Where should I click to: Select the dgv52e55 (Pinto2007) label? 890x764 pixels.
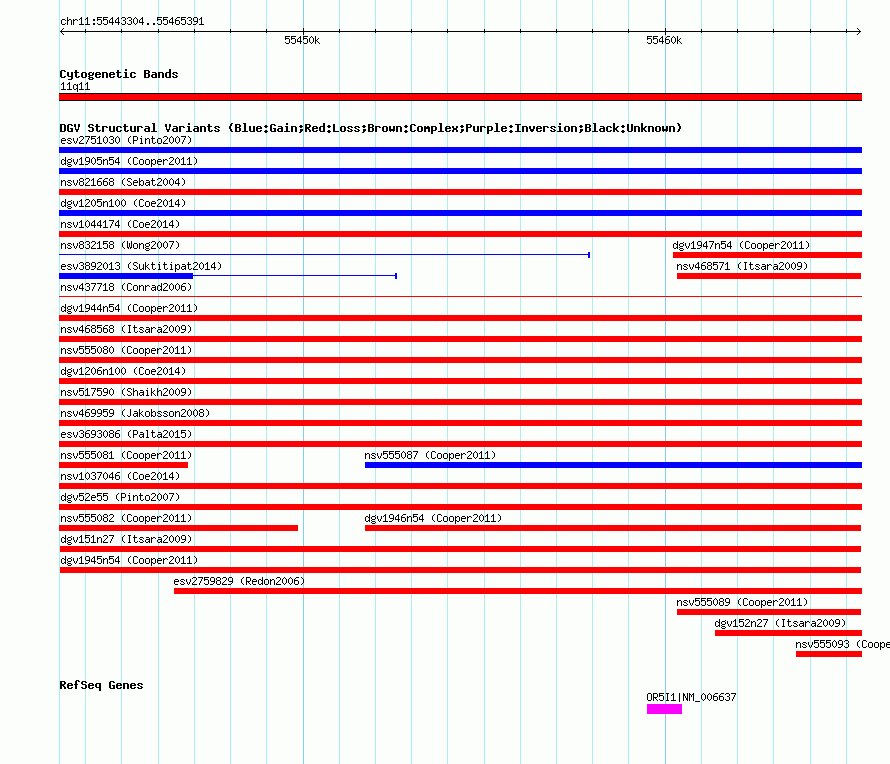point(120,497)
